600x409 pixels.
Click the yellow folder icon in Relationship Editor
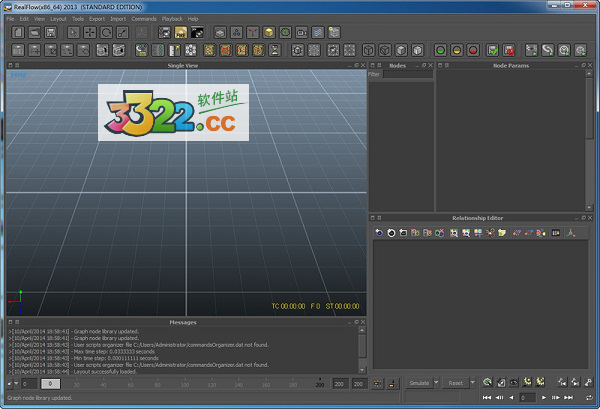pyautogui.click(x=501, y=233)
